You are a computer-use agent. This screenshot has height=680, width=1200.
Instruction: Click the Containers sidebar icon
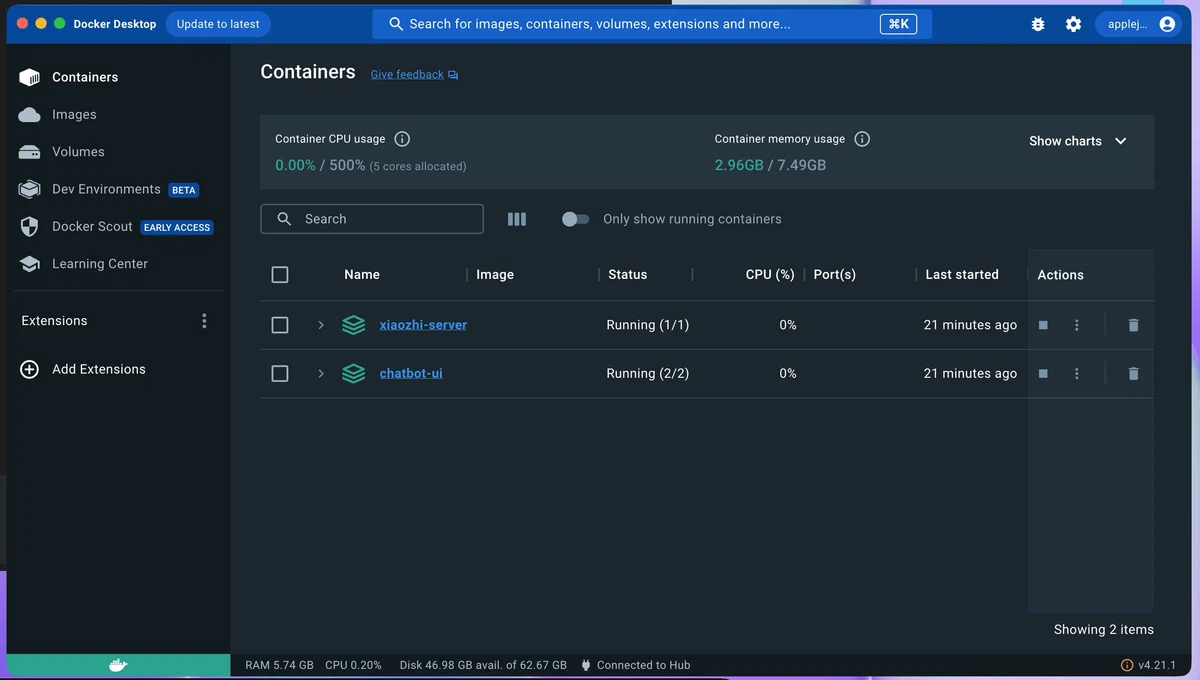click(30, 77)
